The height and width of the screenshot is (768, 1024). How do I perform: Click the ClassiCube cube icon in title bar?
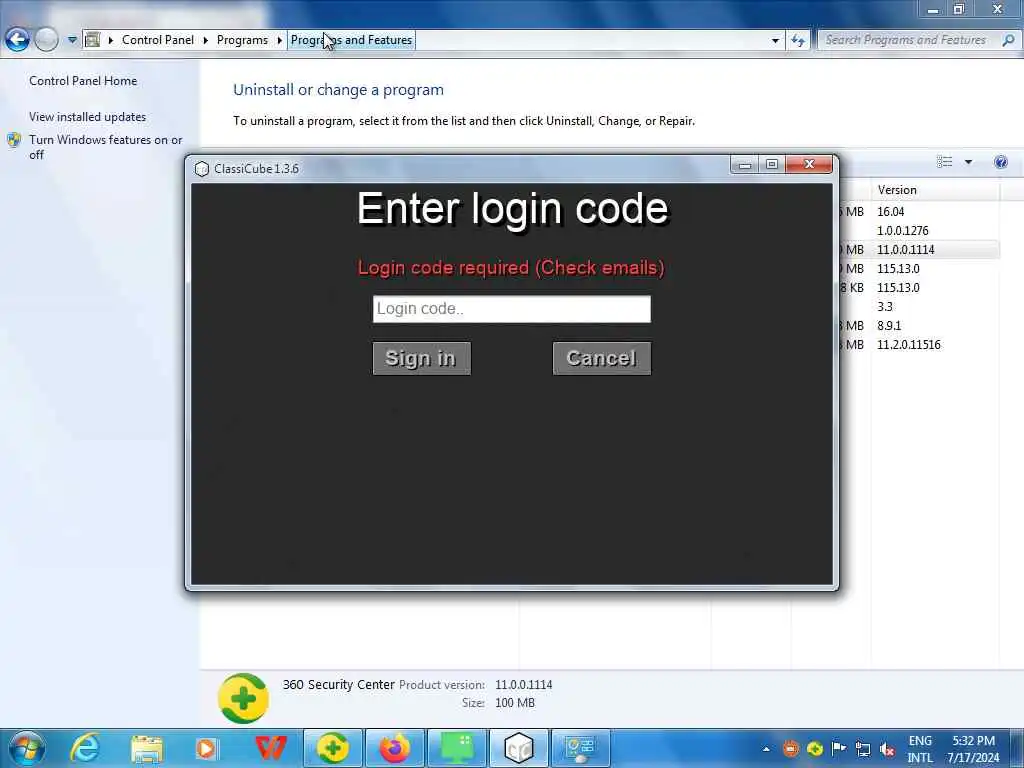[x=202, y=168]
